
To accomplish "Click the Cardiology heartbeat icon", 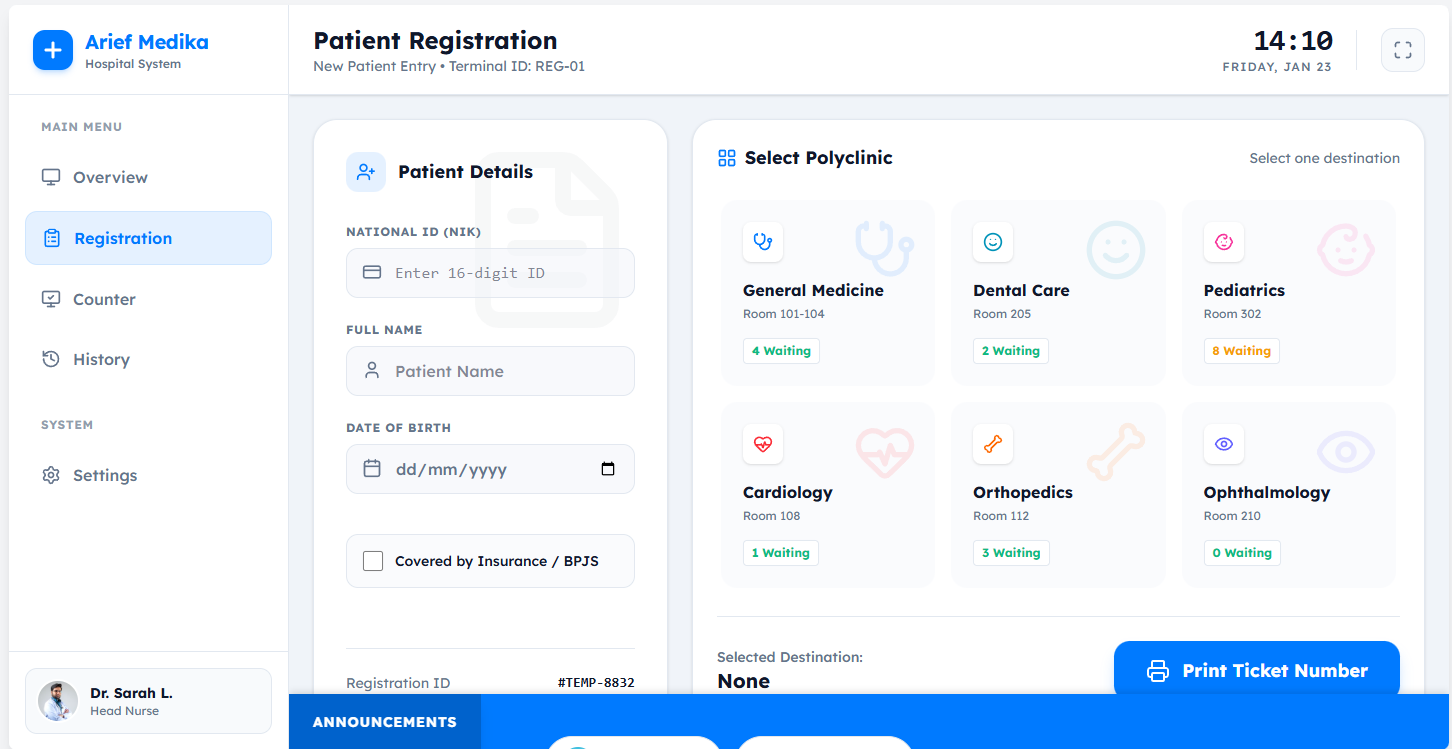I will click(x=763, y=443).
